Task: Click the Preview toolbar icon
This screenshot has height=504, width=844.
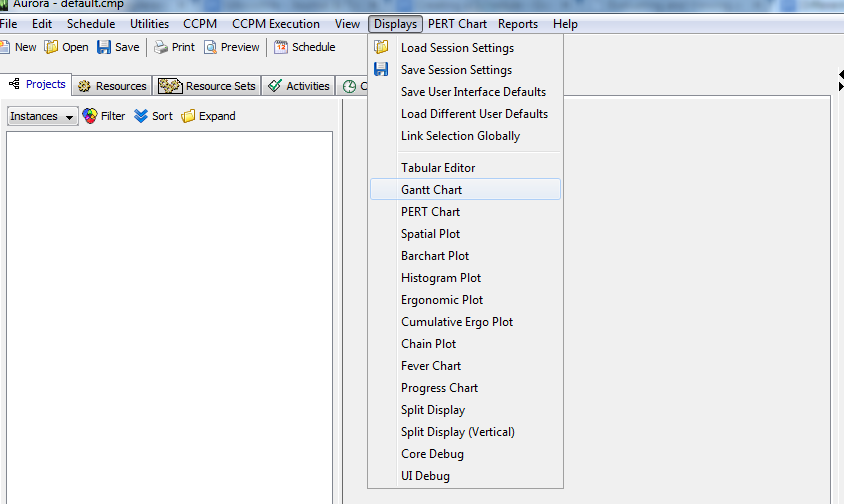Action: click(211, 47)
